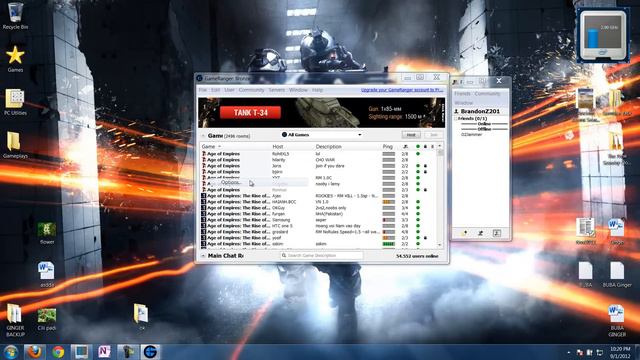Screen dimensions: 640x360
Task: Click the green ping bar in last room row
Action: coord(389,244)
